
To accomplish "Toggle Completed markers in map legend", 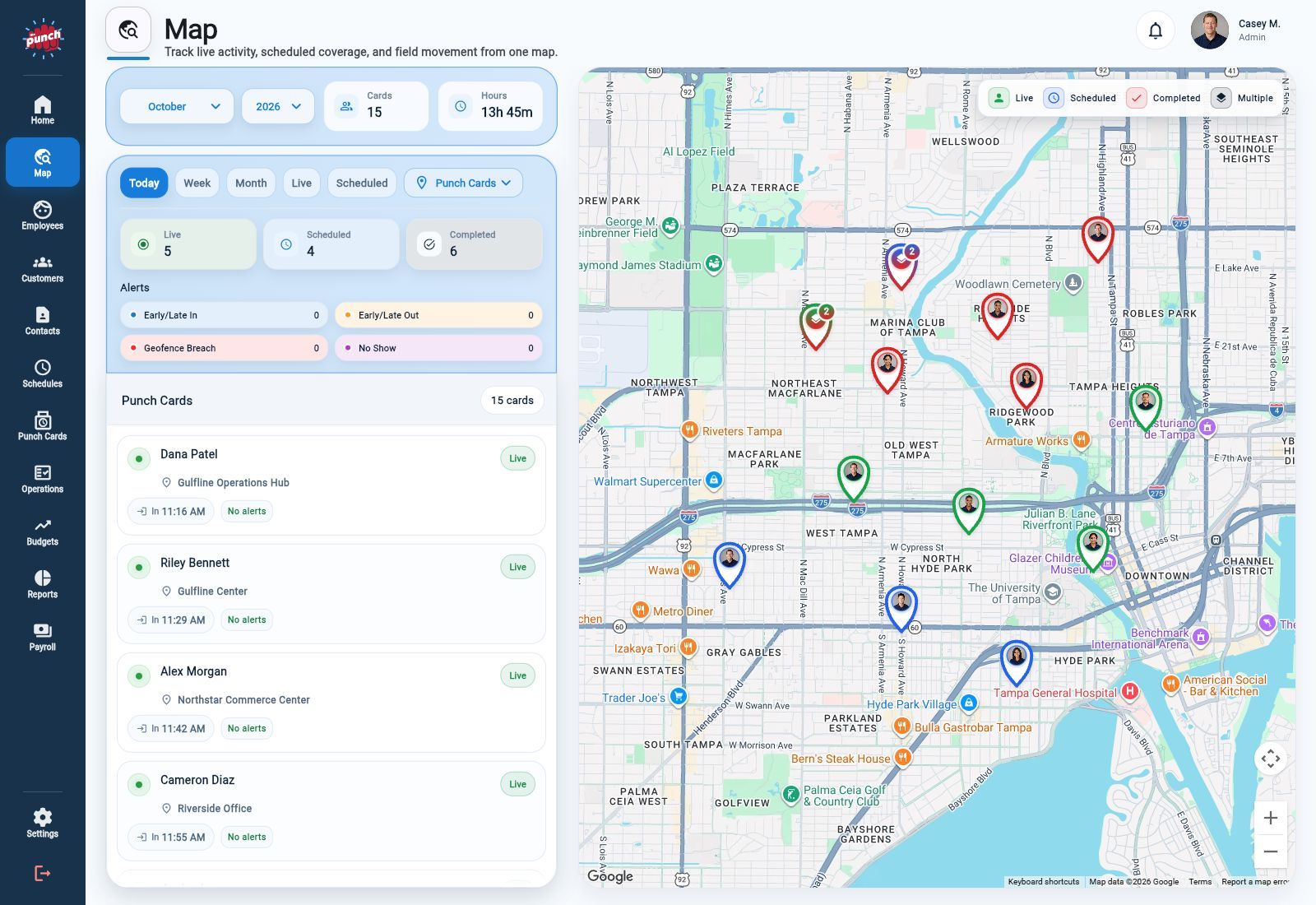I will (x=1164, y=98).
